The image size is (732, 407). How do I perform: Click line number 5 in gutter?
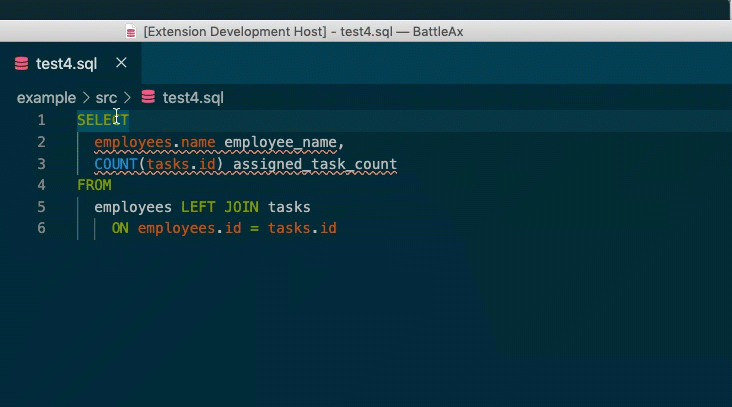pos(42,207)
